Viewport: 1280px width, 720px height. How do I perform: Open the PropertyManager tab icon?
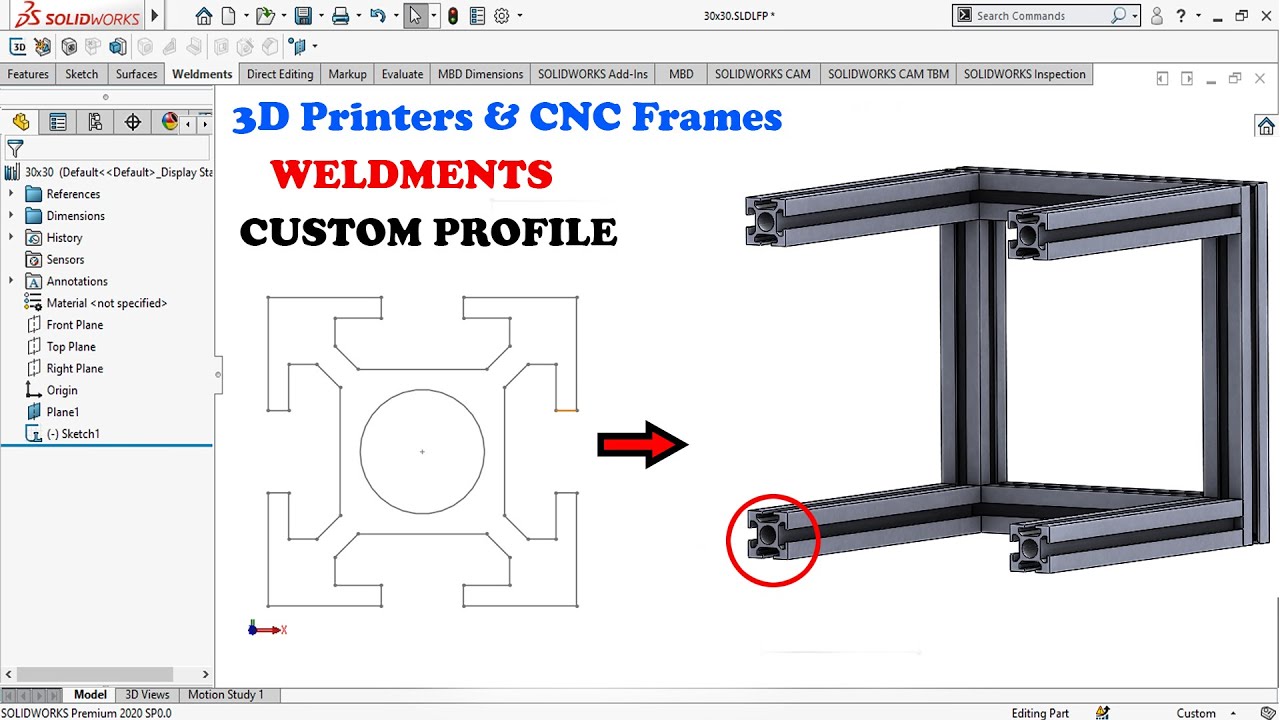[x=58, y=122]
